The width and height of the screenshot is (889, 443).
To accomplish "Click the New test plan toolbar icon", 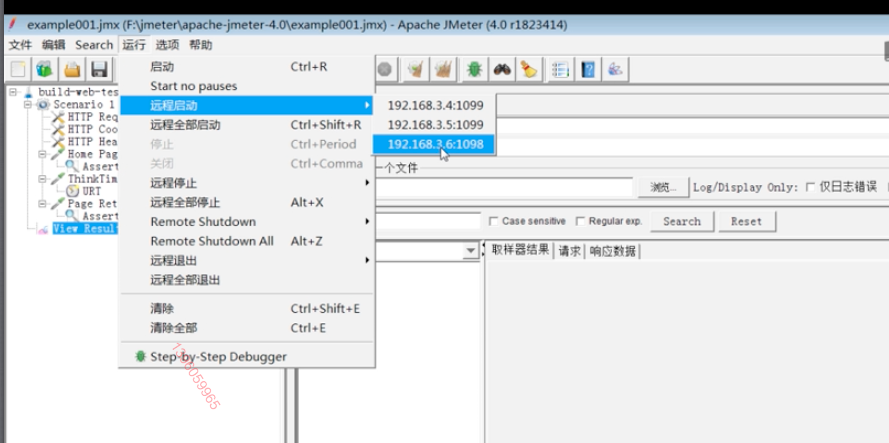I will 18,70.
